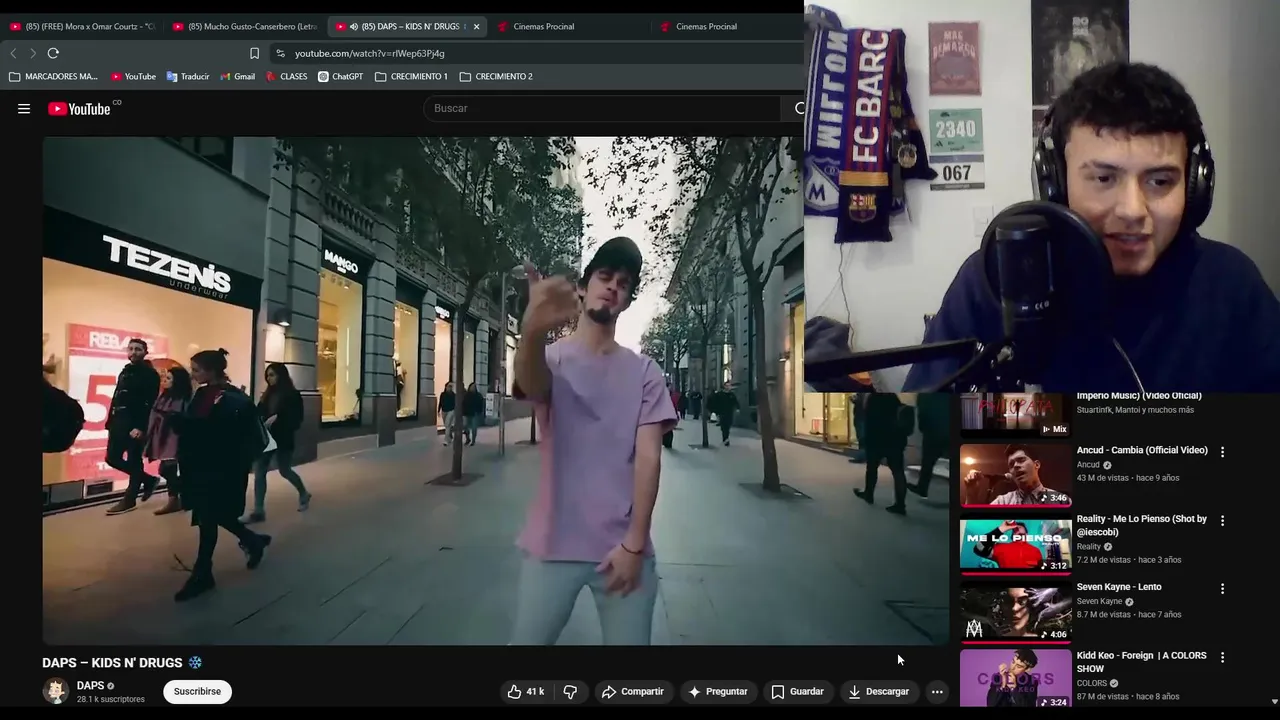Open Ancud - Cambia (Official Video) title
Image resolution: width=1280 pixels, height=720 pixels.
[x=1142, y=450]
